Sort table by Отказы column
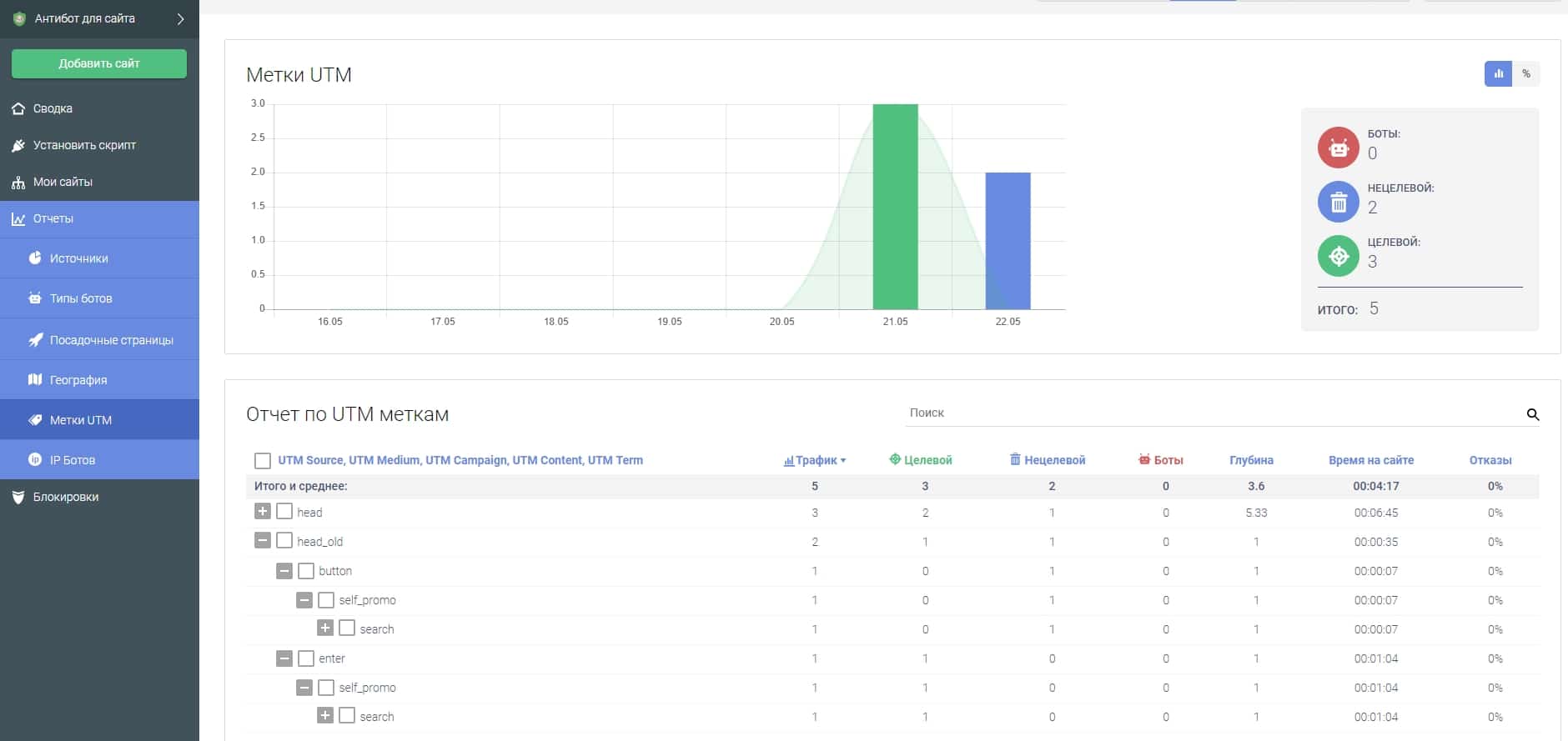Viewport: 1568px width, 741px height. pos(1490,460)
